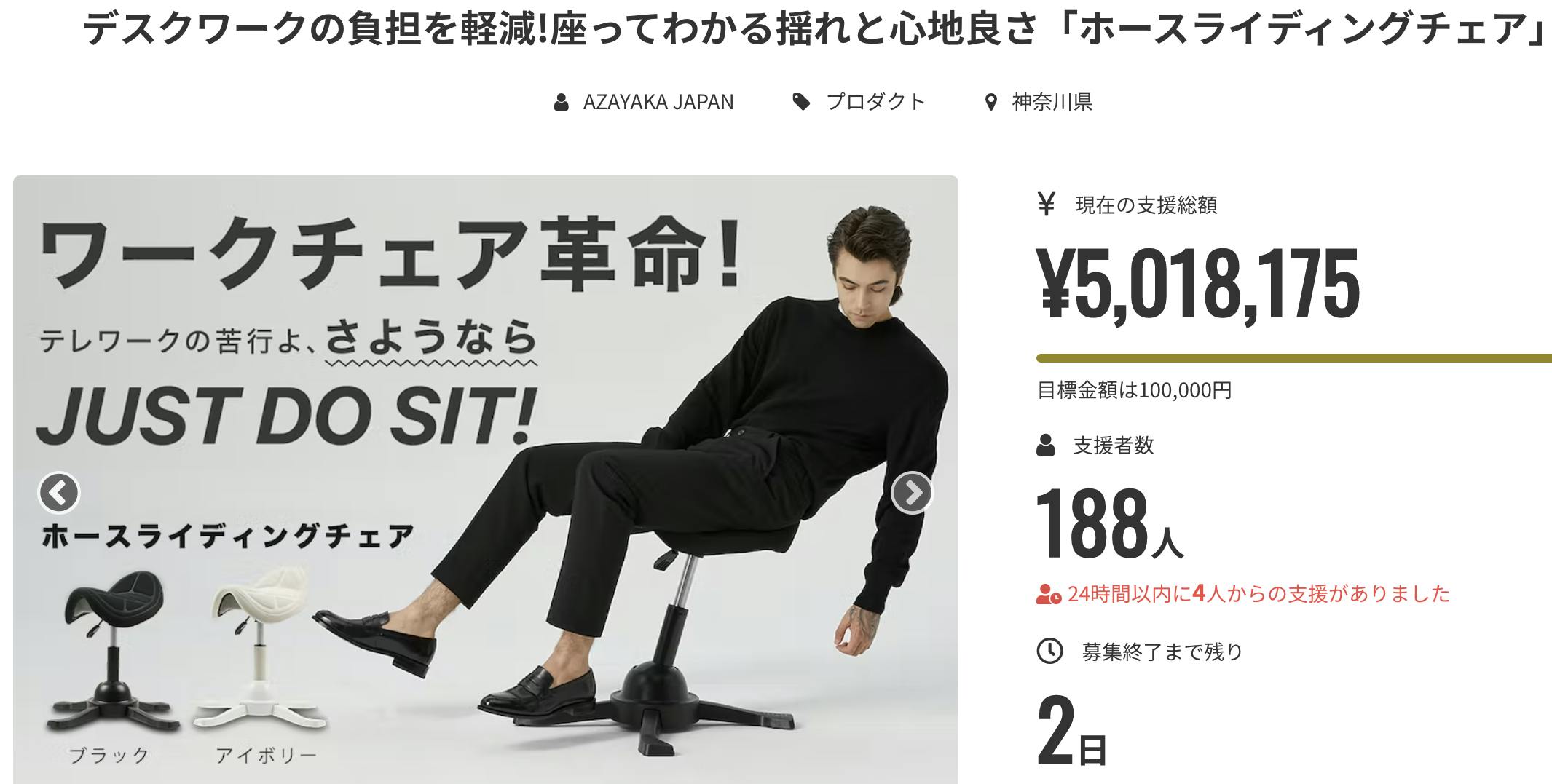Screen dimensions: 1552x784
Task: Click the person icon beside AZAYAKA JAPAN
Action: point(561,102)
